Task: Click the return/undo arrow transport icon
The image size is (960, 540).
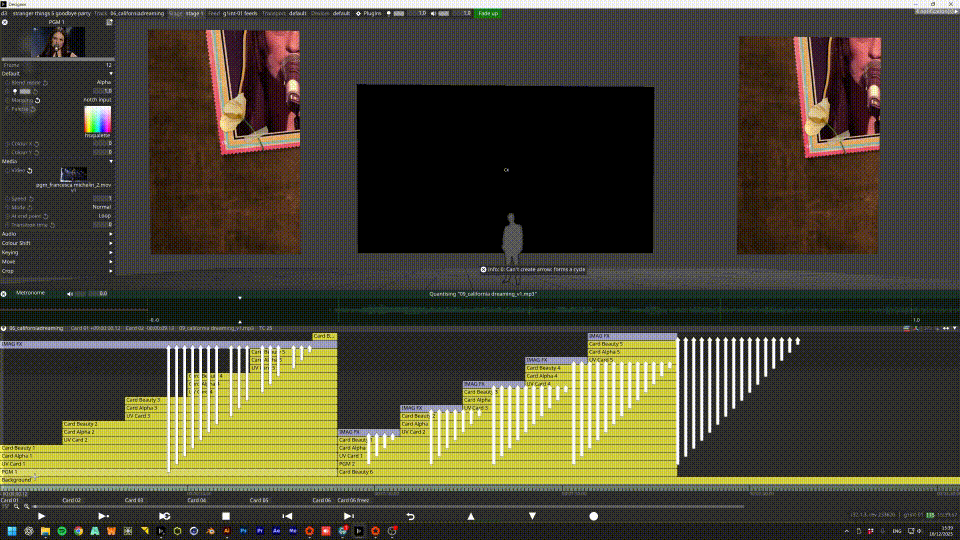Action: pyautogui.click(x=410, y=516)
